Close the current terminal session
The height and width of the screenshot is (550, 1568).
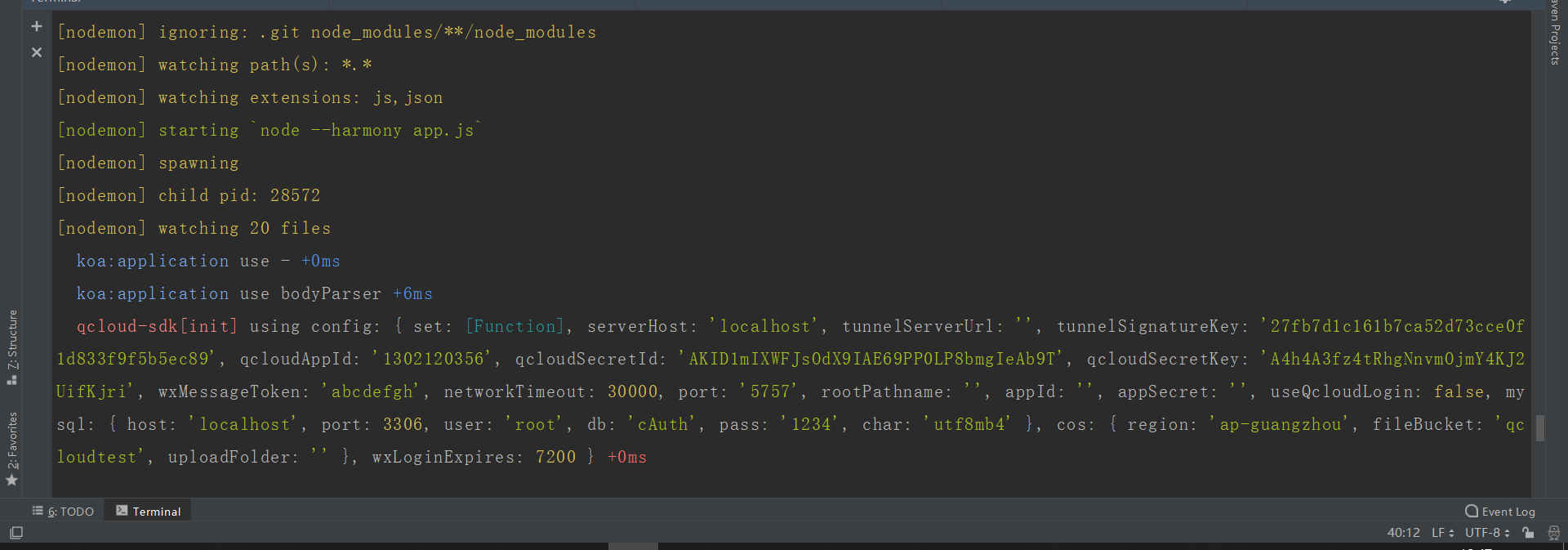tap(37, 52)
